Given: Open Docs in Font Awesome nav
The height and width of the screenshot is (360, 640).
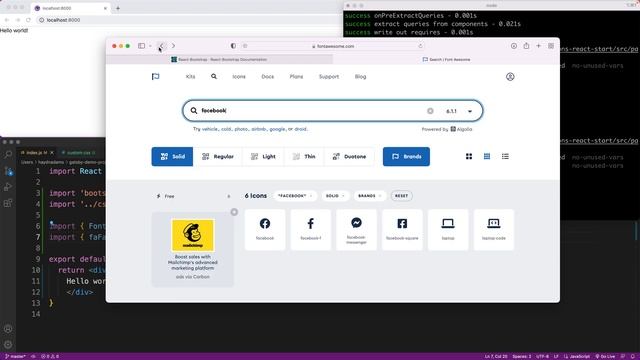Looking at the screenshot, I should (x=268, y=77).
